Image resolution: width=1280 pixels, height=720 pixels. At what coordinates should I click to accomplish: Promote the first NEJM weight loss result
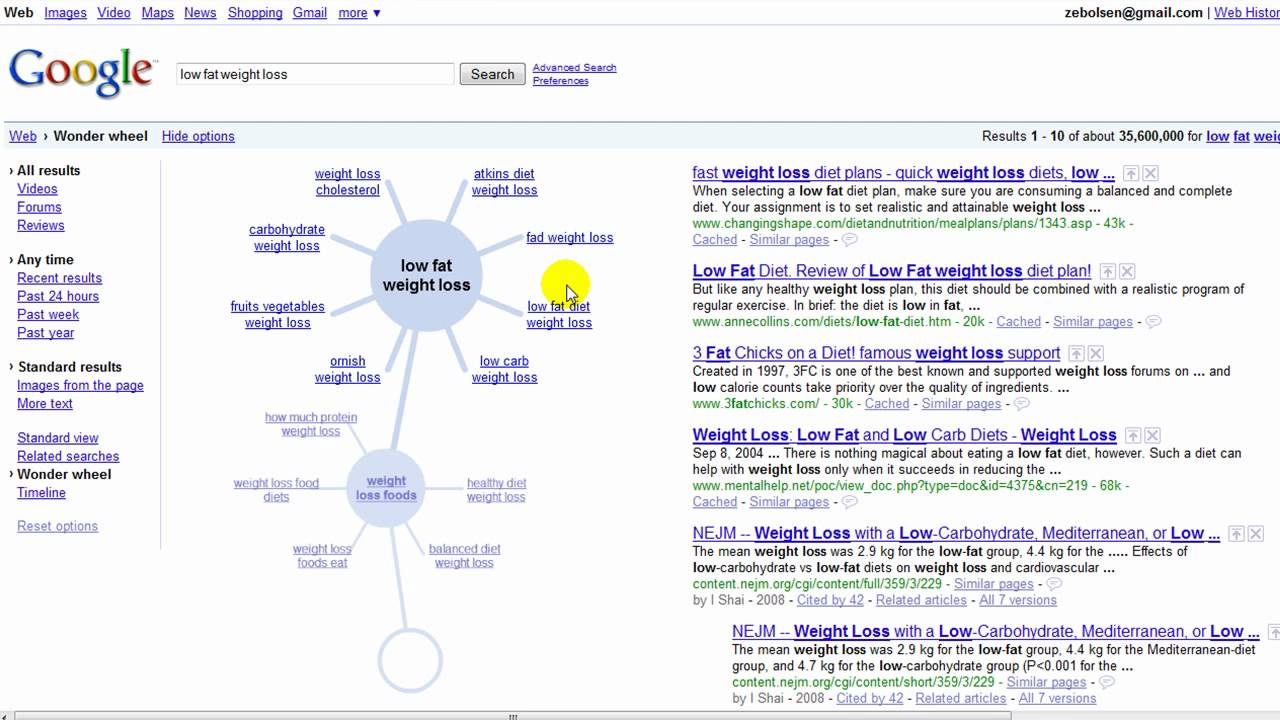[x=1235, y=534]
